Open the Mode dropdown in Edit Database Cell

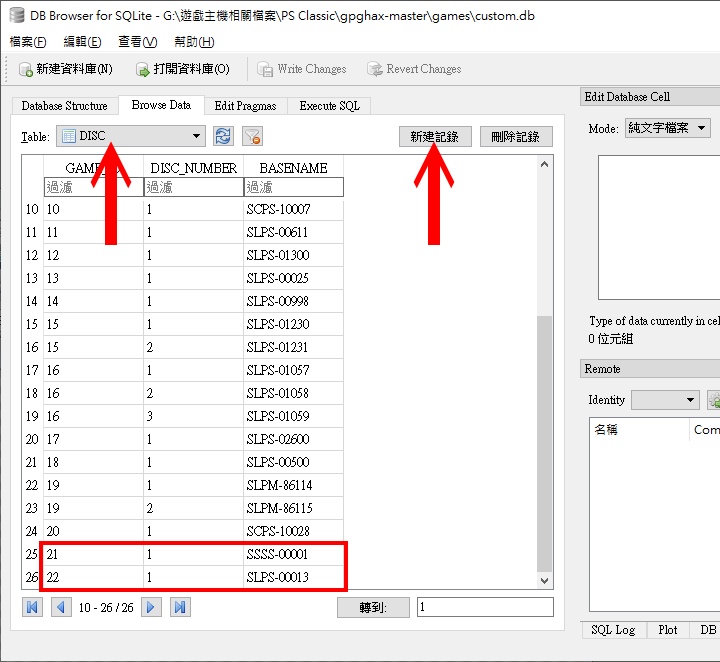[668, 128]
